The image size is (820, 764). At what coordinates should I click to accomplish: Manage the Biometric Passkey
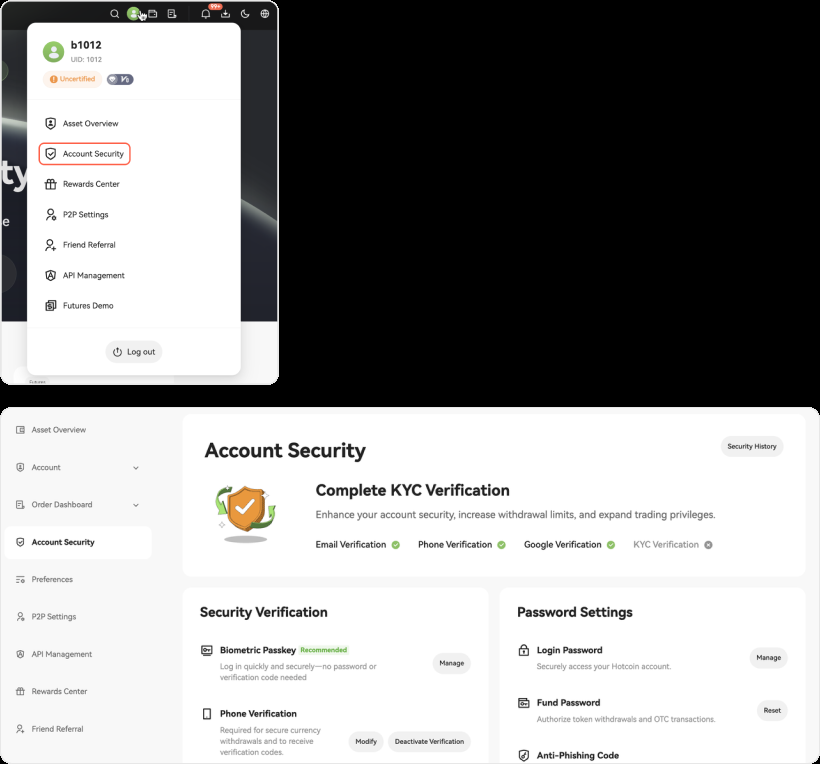[x=451, y=663]
